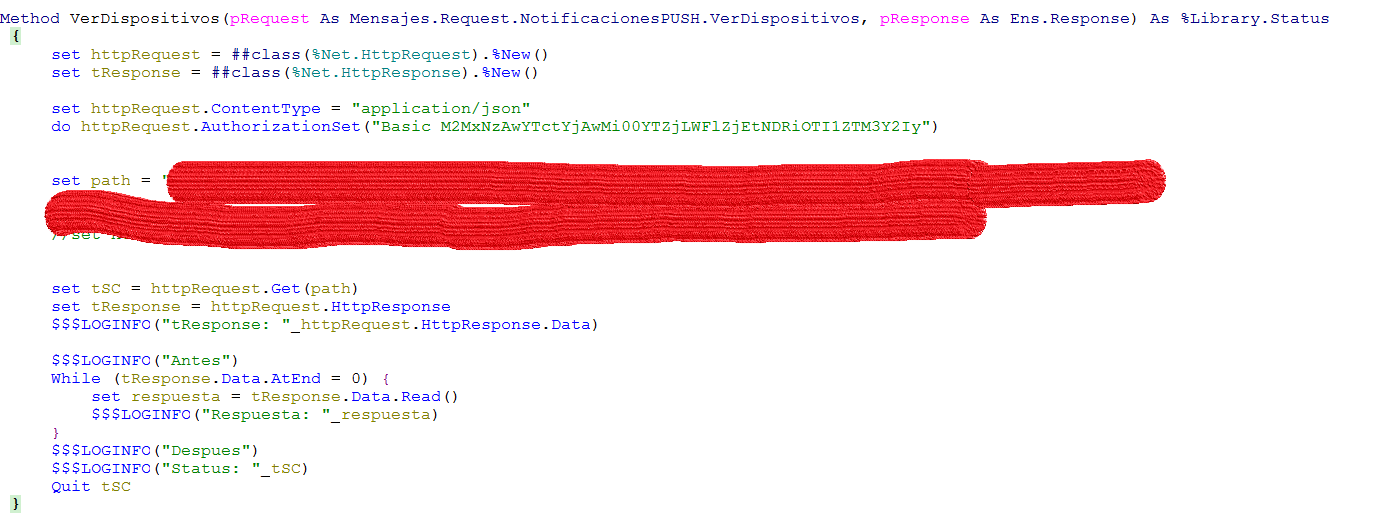Click the pRequest parameter in method signature
Viewport: 1379px width, 516px height.
coord(268,19)
